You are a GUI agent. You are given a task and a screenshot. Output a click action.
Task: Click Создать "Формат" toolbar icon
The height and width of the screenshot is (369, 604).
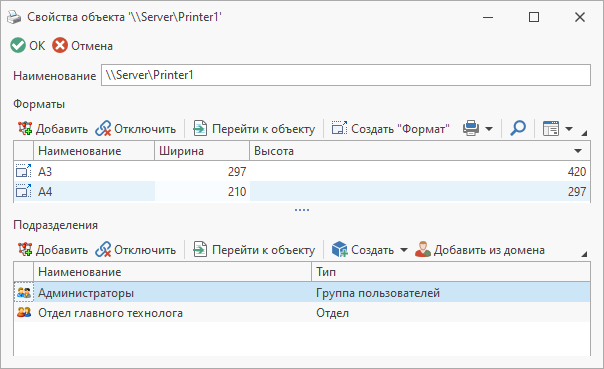point(339,129)
